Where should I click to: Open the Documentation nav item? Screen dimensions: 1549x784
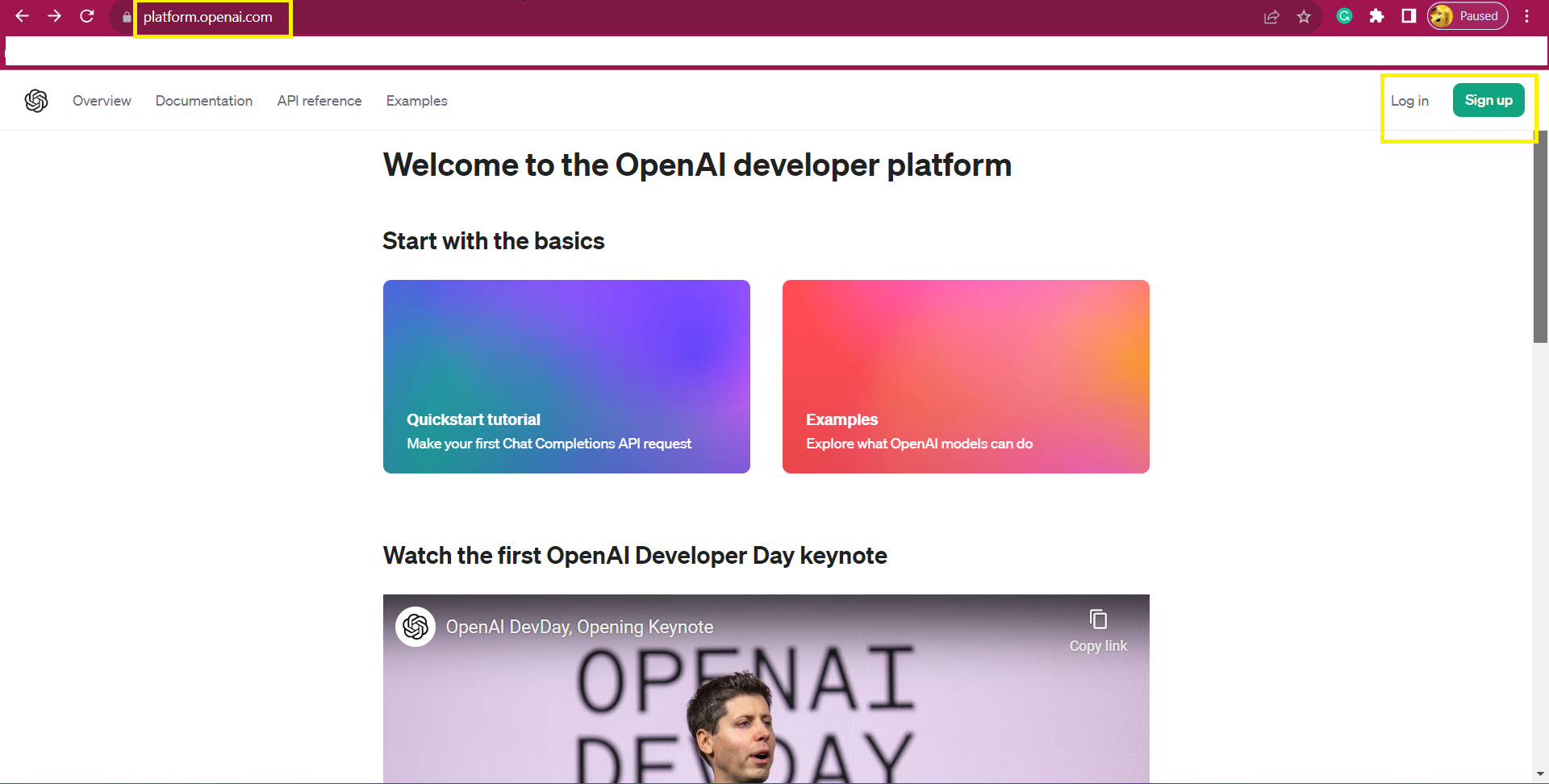[x=204, y=101]
